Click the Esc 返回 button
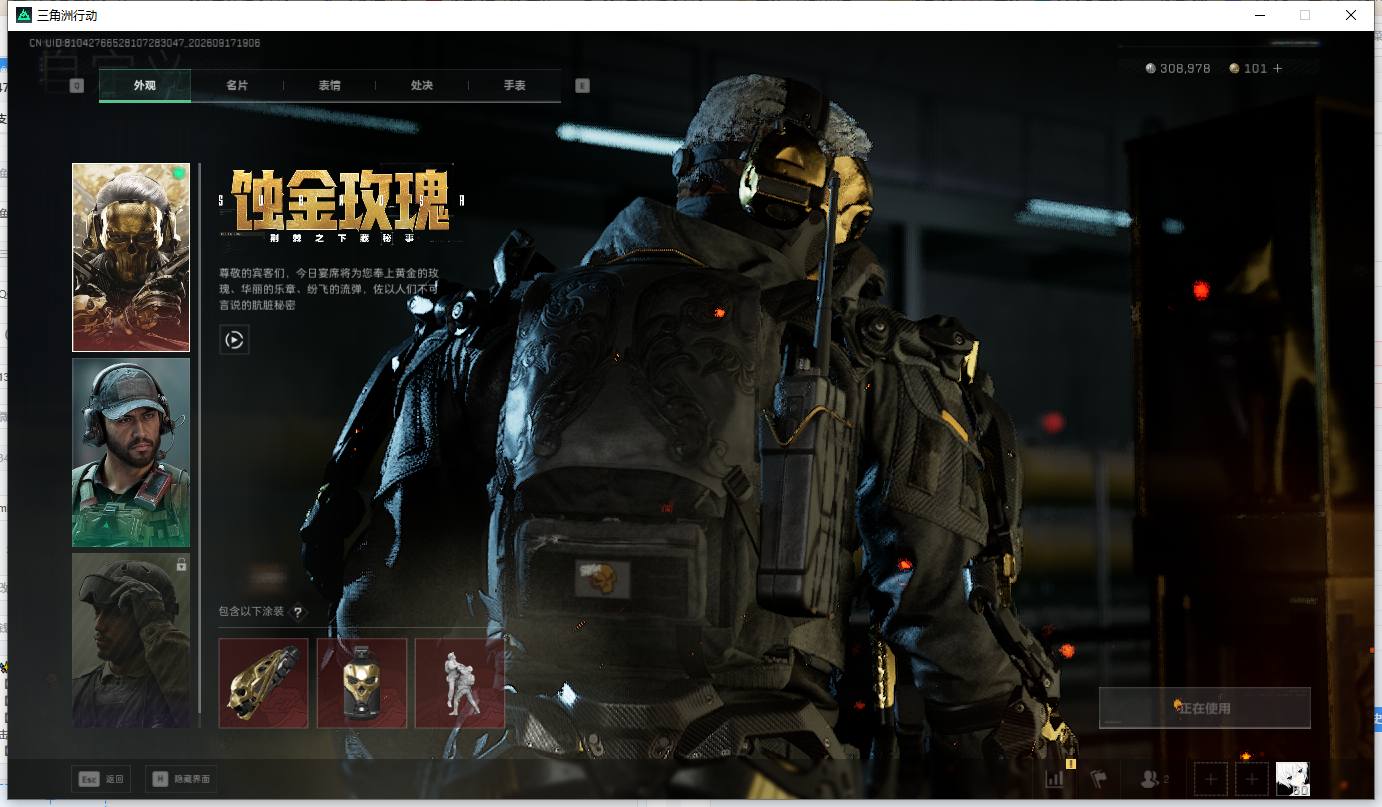This screenshot has height=807, width=1382. (102, 778)
